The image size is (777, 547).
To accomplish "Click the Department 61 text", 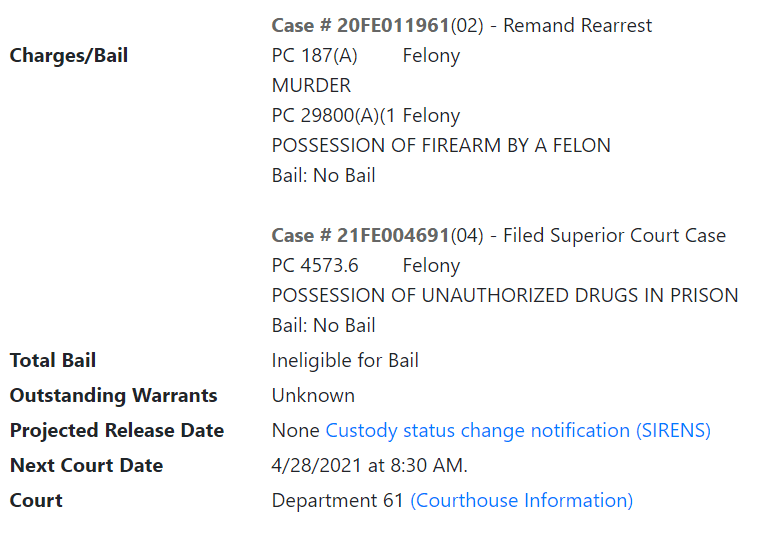I will point(338,501).
